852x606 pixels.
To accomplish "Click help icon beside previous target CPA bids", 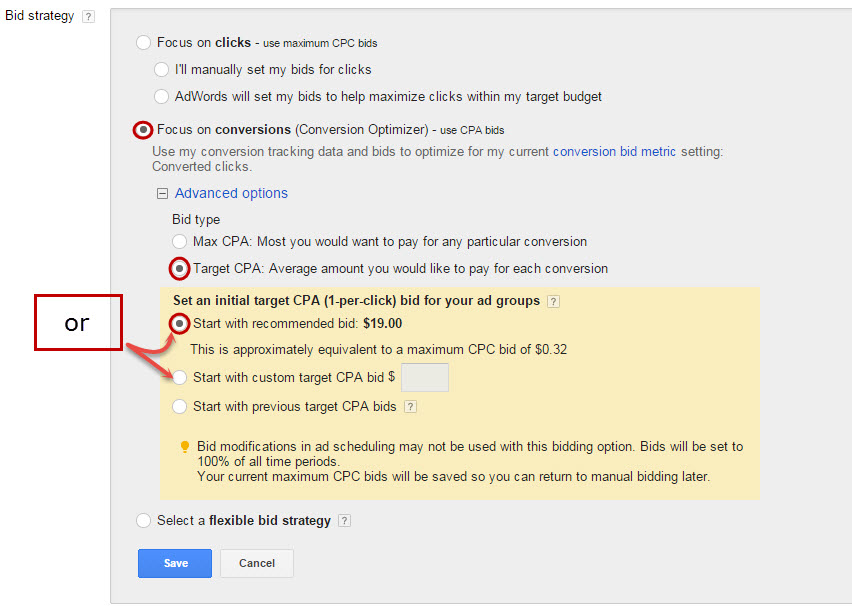I will coord(410,407).
